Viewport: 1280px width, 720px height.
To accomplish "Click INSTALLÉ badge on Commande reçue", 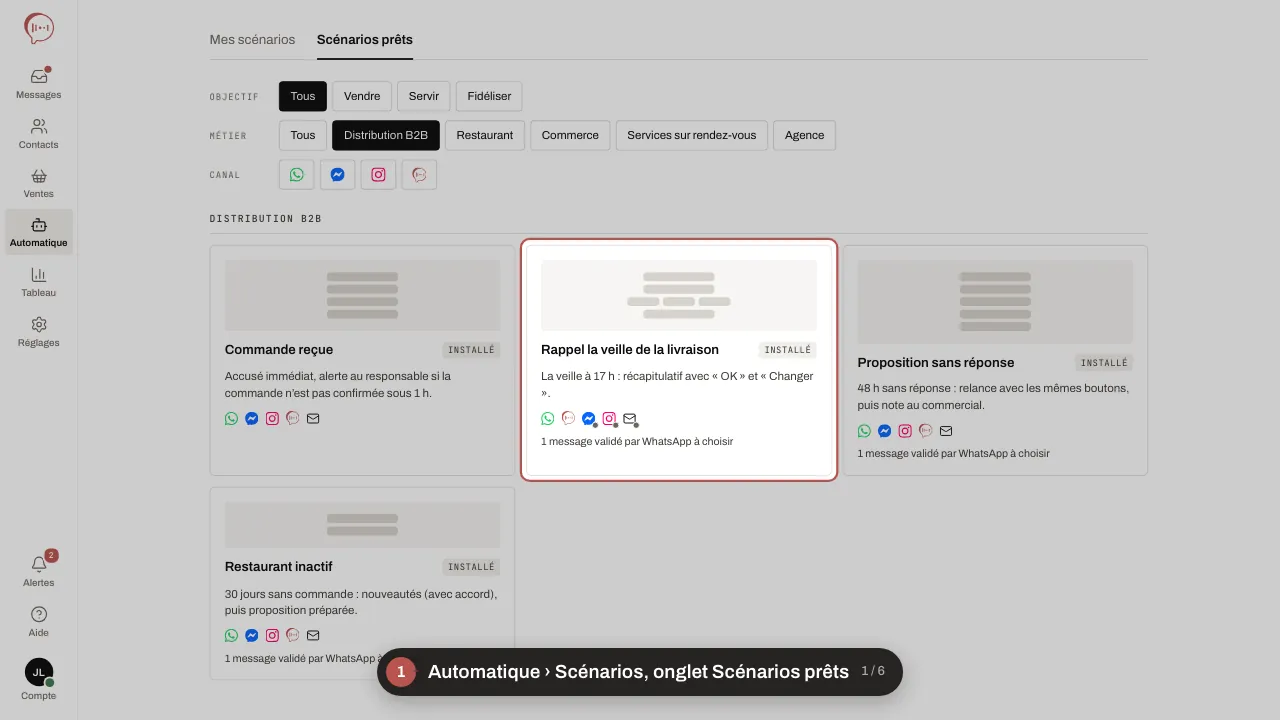I will [472, 350].
